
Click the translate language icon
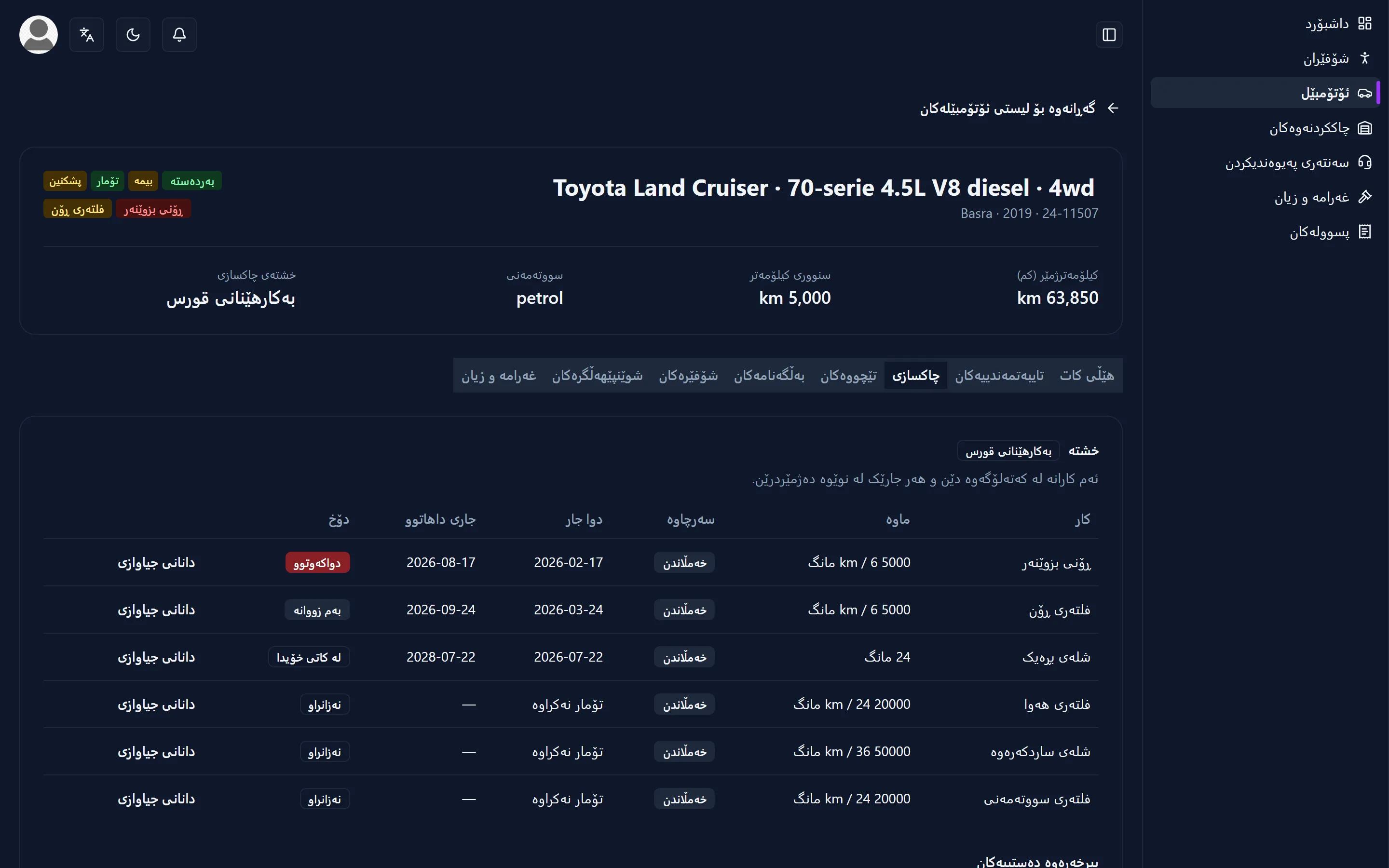tap(87, 34)
